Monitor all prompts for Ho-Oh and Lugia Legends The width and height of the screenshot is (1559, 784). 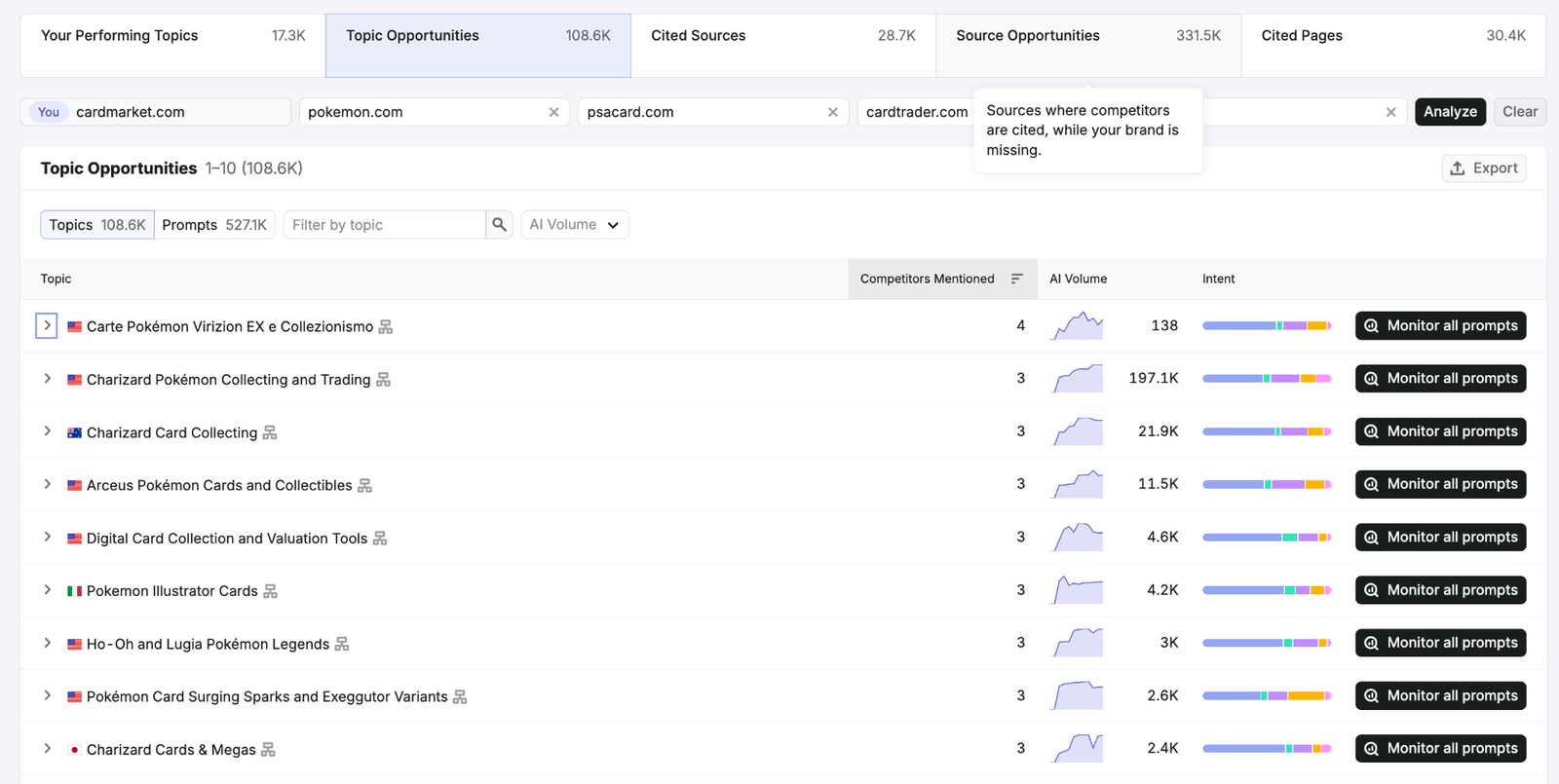(x=1440, y=643)
